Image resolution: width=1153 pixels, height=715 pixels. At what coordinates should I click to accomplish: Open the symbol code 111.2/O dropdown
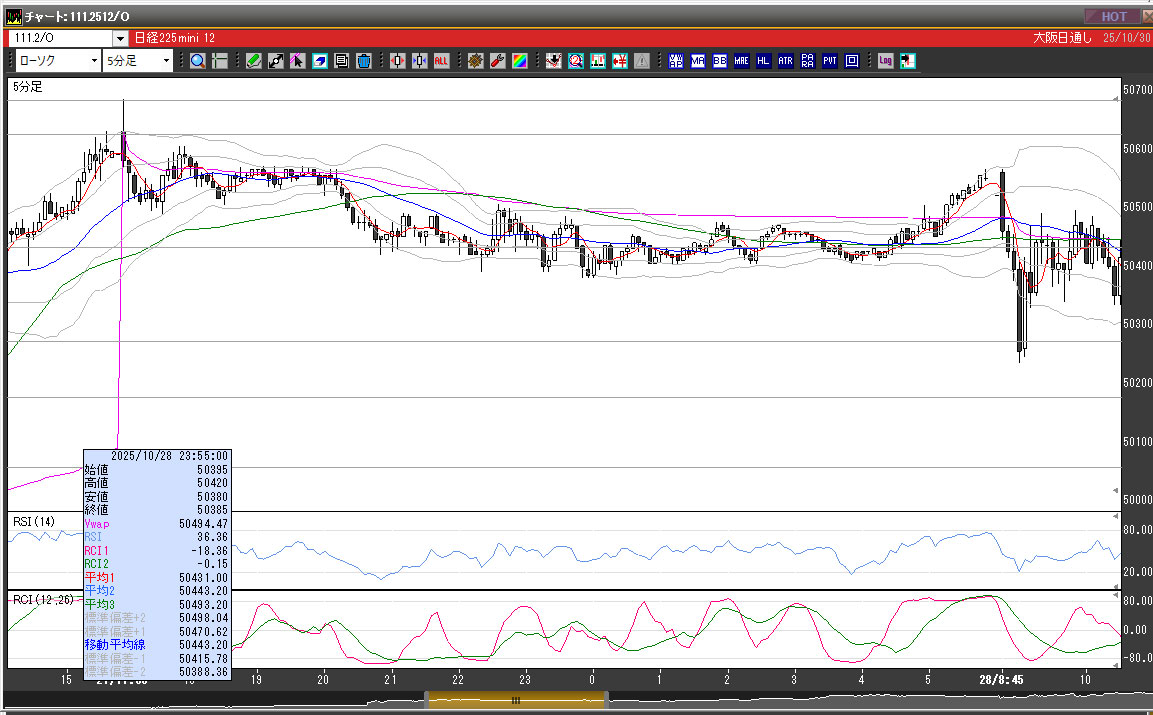click(x=121, y=38)
